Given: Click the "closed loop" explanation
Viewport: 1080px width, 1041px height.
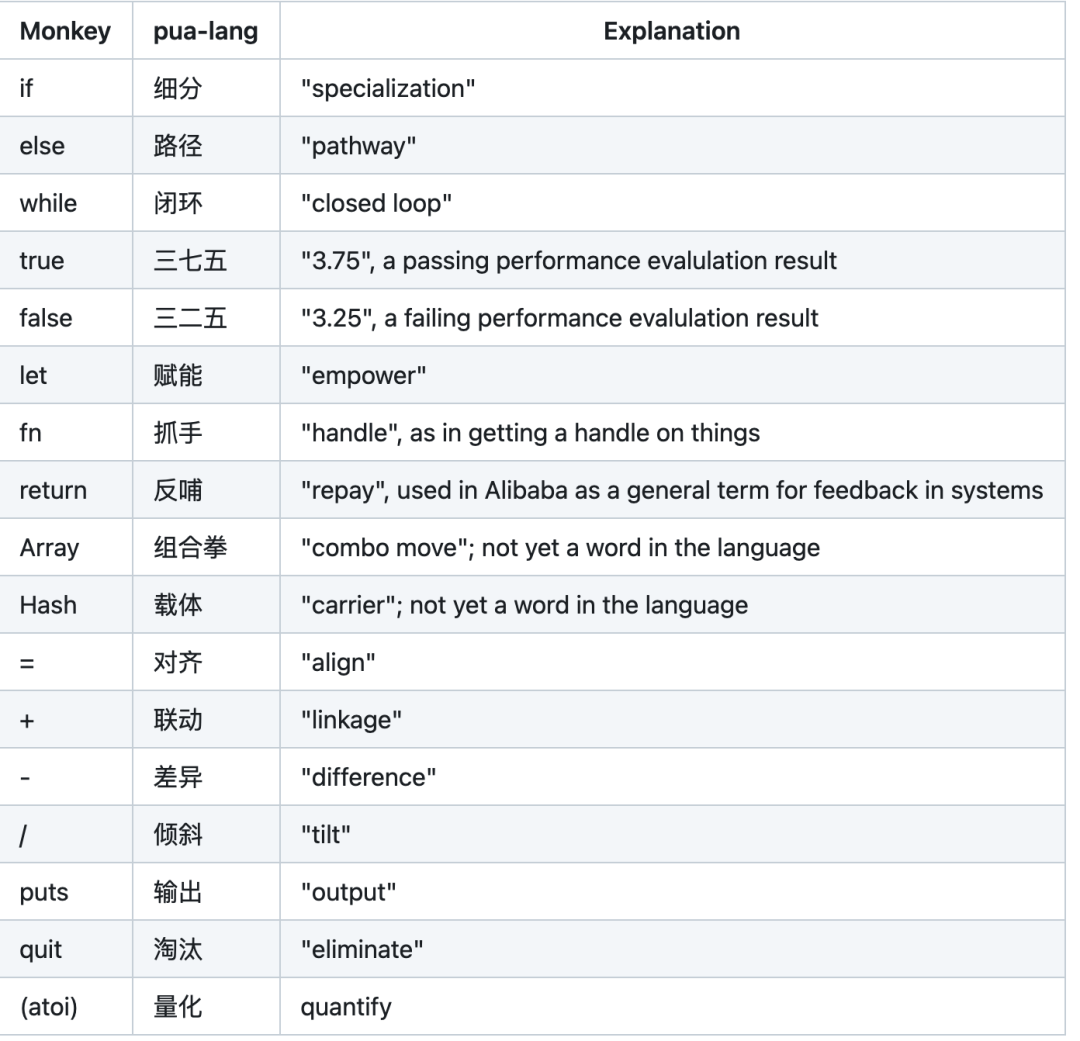Looking at the screenshot, I should [x=376, y=203].
